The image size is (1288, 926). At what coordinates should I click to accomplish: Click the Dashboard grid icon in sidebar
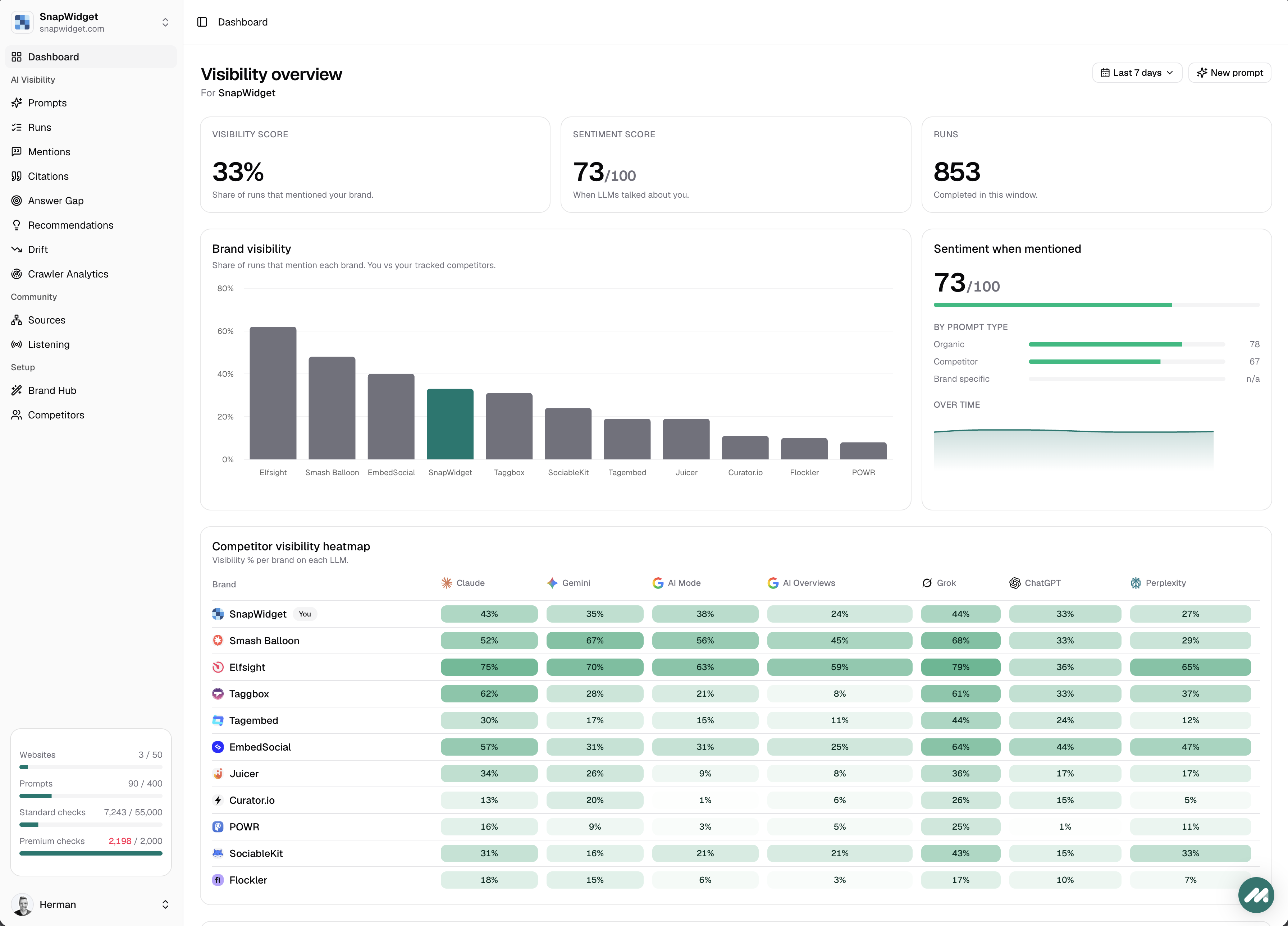(x=17, y=57)
